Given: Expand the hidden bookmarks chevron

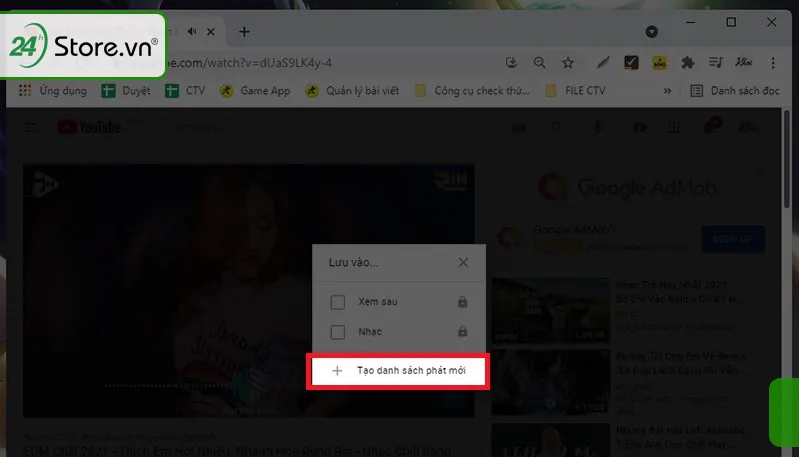Looking at the screenshot, I should point(668,91).
